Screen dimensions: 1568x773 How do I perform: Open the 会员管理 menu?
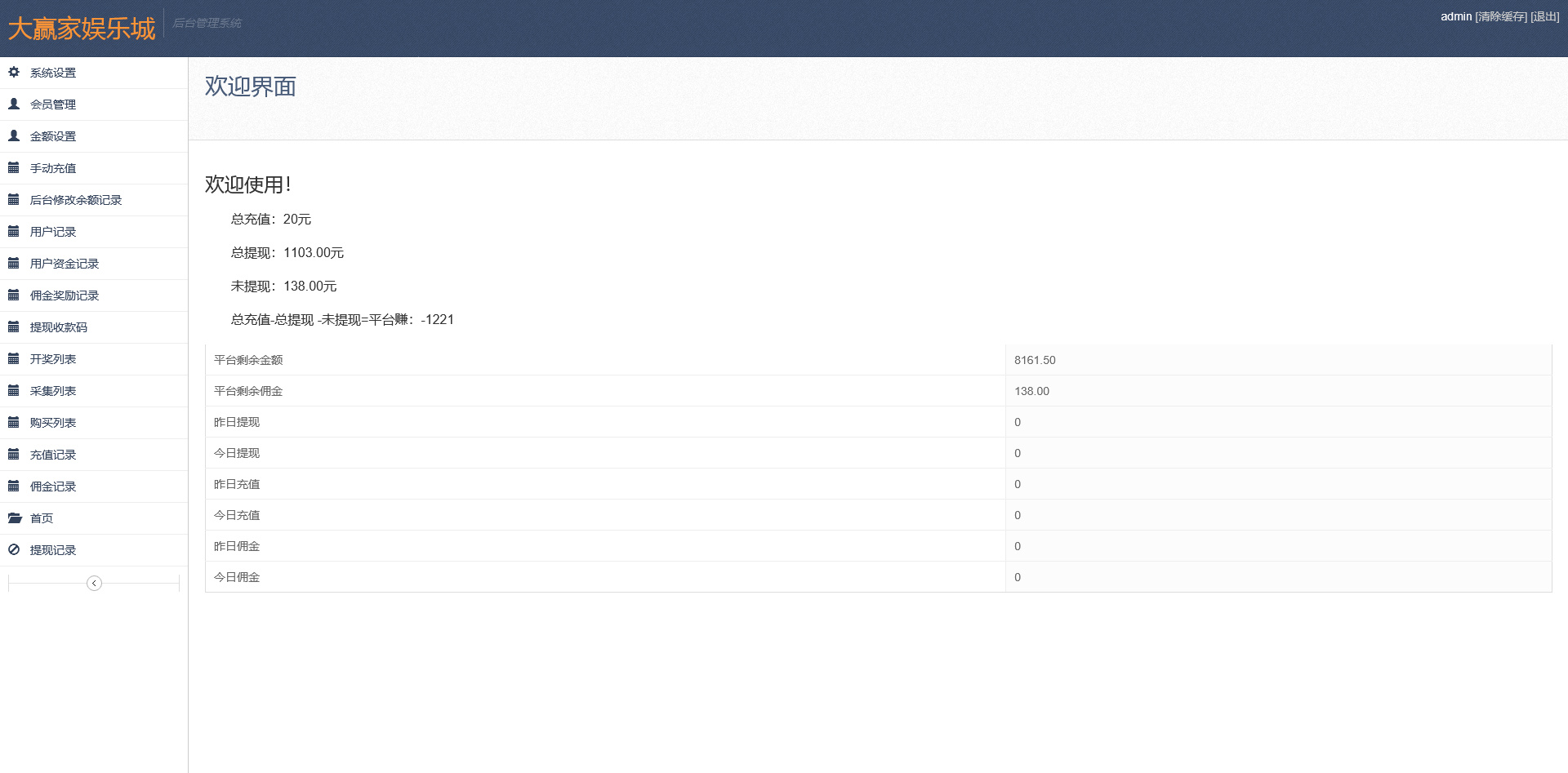point(94,104)
